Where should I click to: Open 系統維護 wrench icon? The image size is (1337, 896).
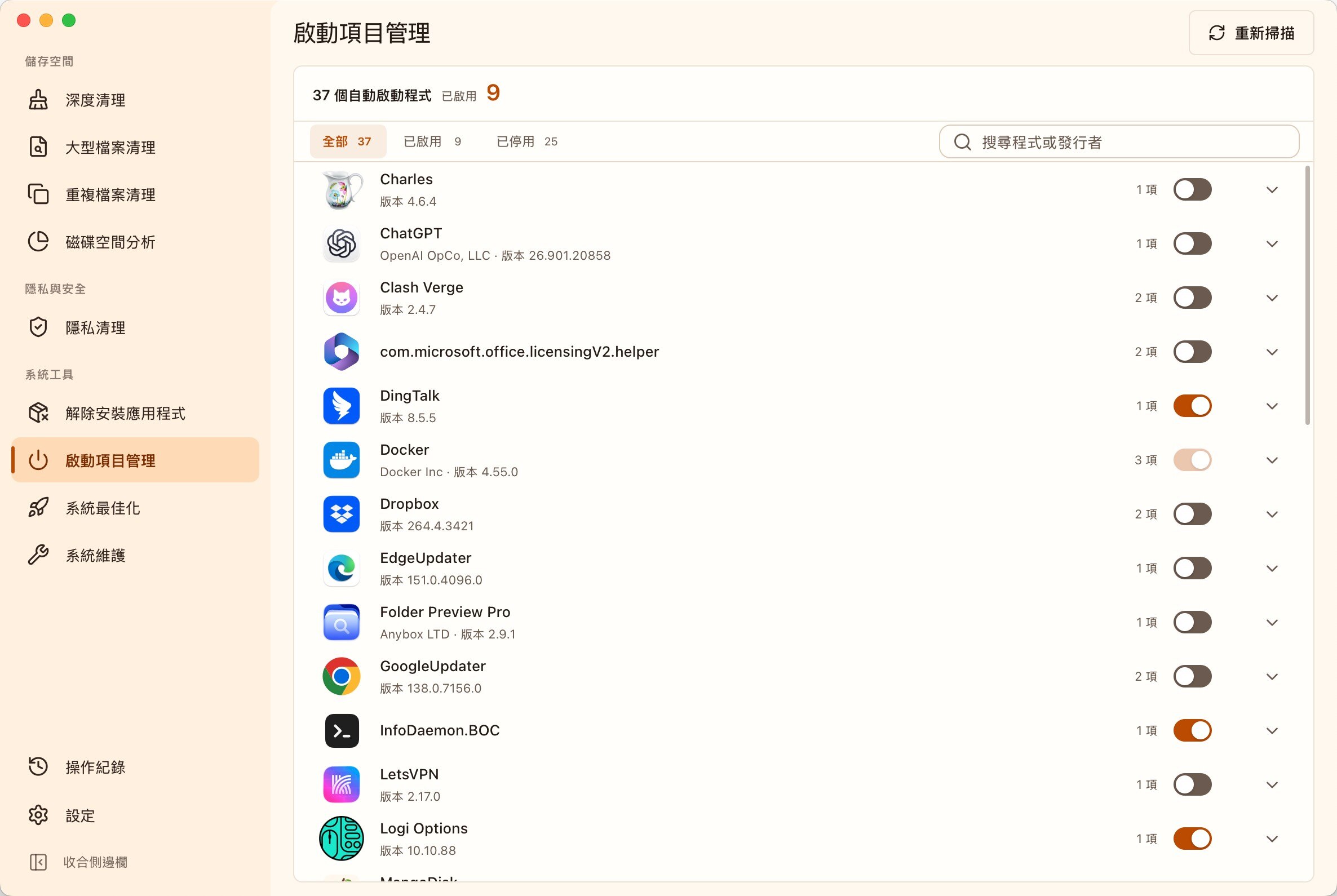(38, 555)
